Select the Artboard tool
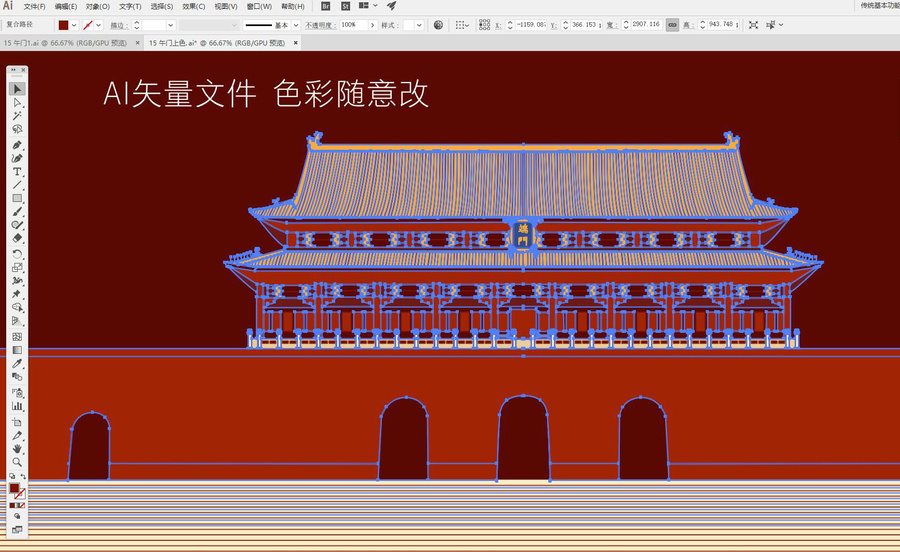900x552 pixels. click(17, 422)
